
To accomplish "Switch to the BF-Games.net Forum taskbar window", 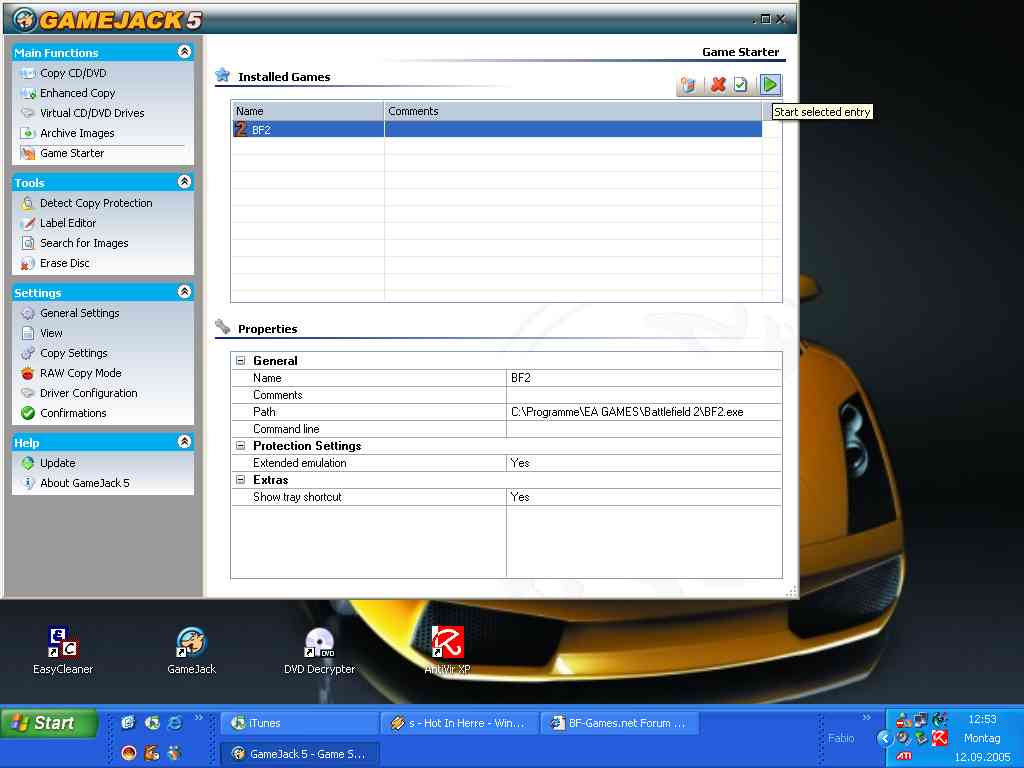I will point(620,723).
